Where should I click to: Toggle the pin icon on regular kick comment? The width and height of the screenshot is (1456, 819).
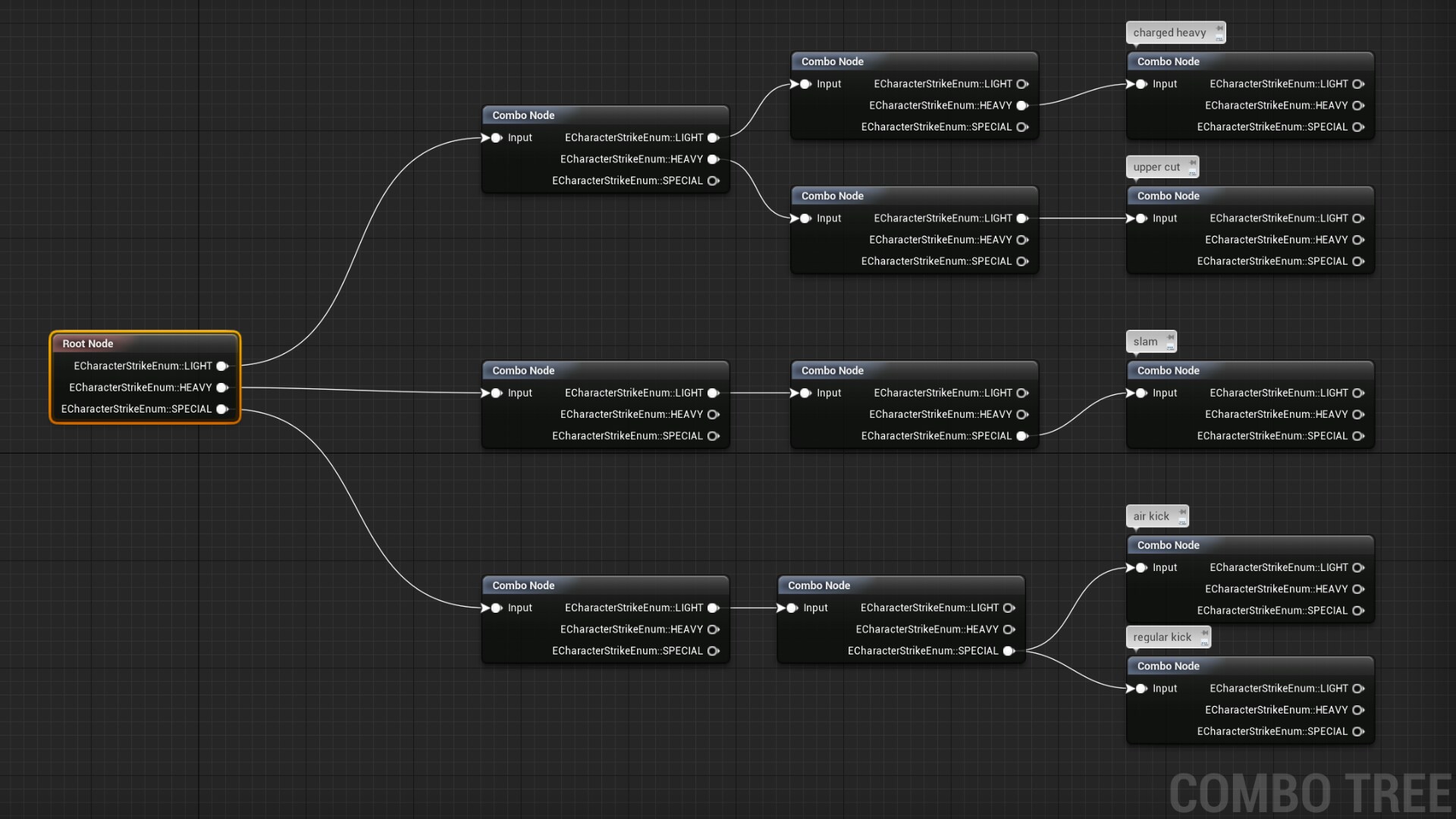pos(1205,633)
